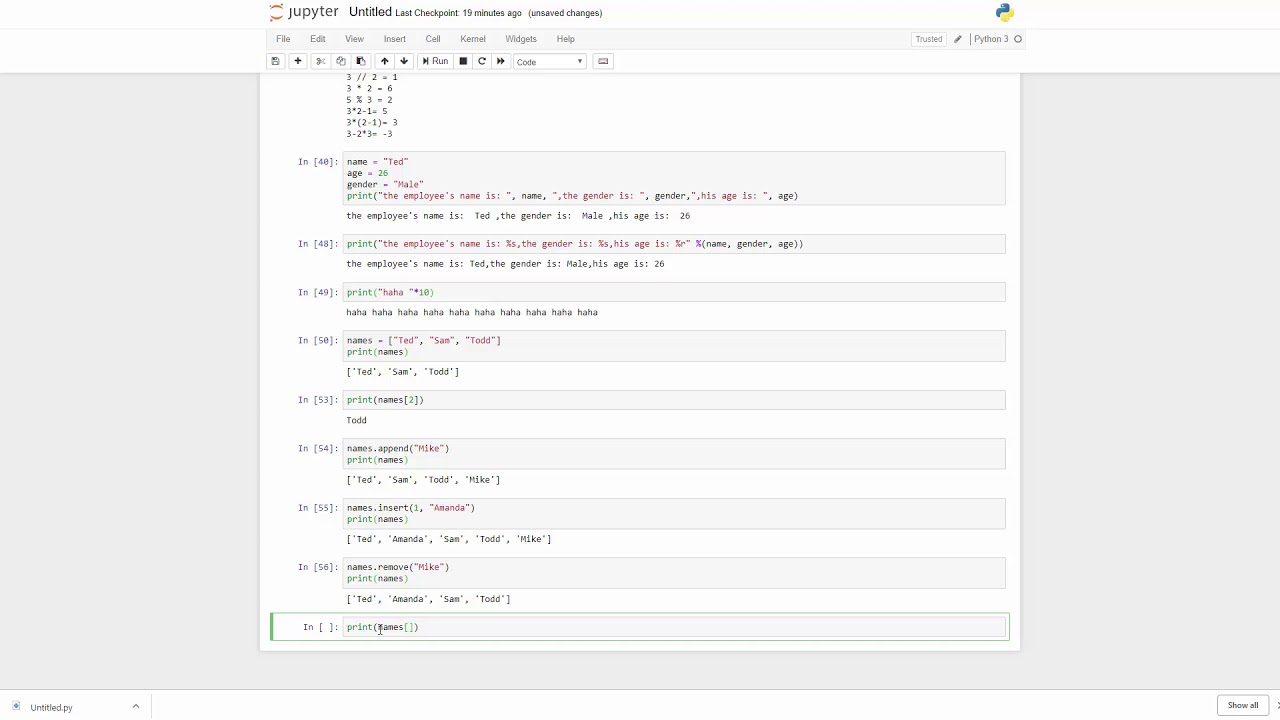
Task: Open the Cell menu
Action: [x=433, y=39]
